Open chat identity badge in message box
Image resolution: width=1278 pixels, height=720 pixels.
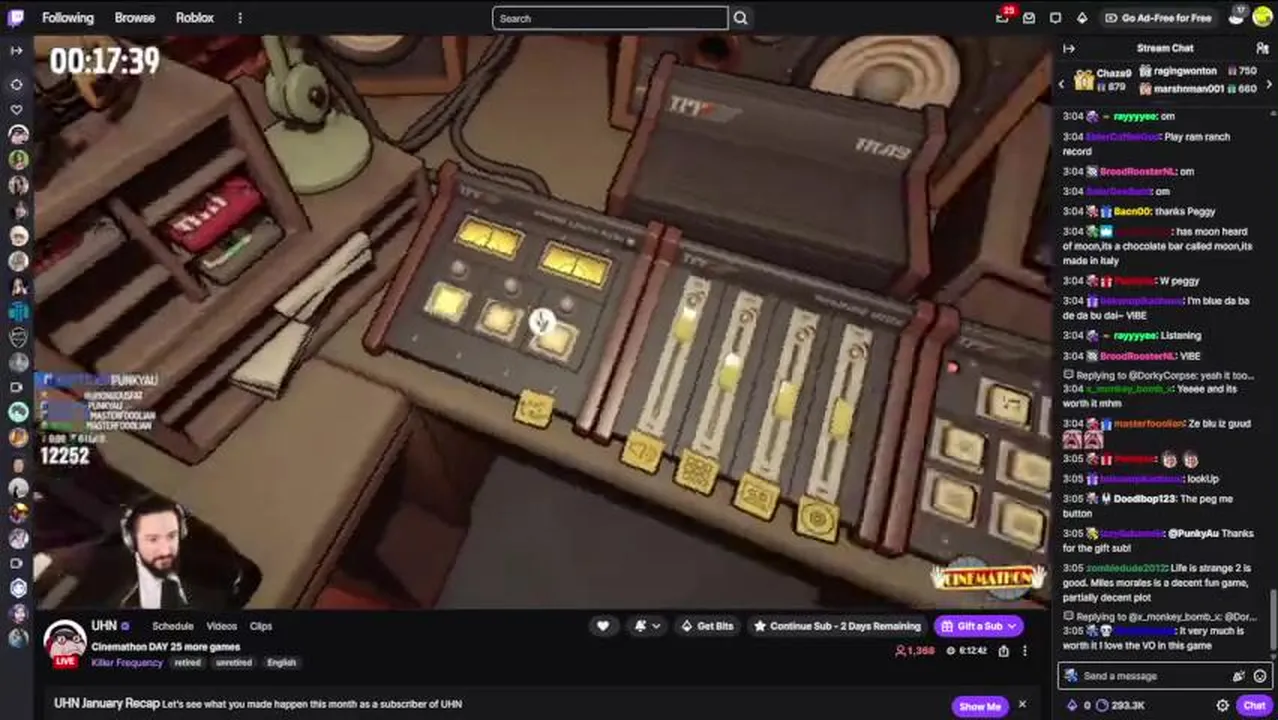coord(1071,676)
